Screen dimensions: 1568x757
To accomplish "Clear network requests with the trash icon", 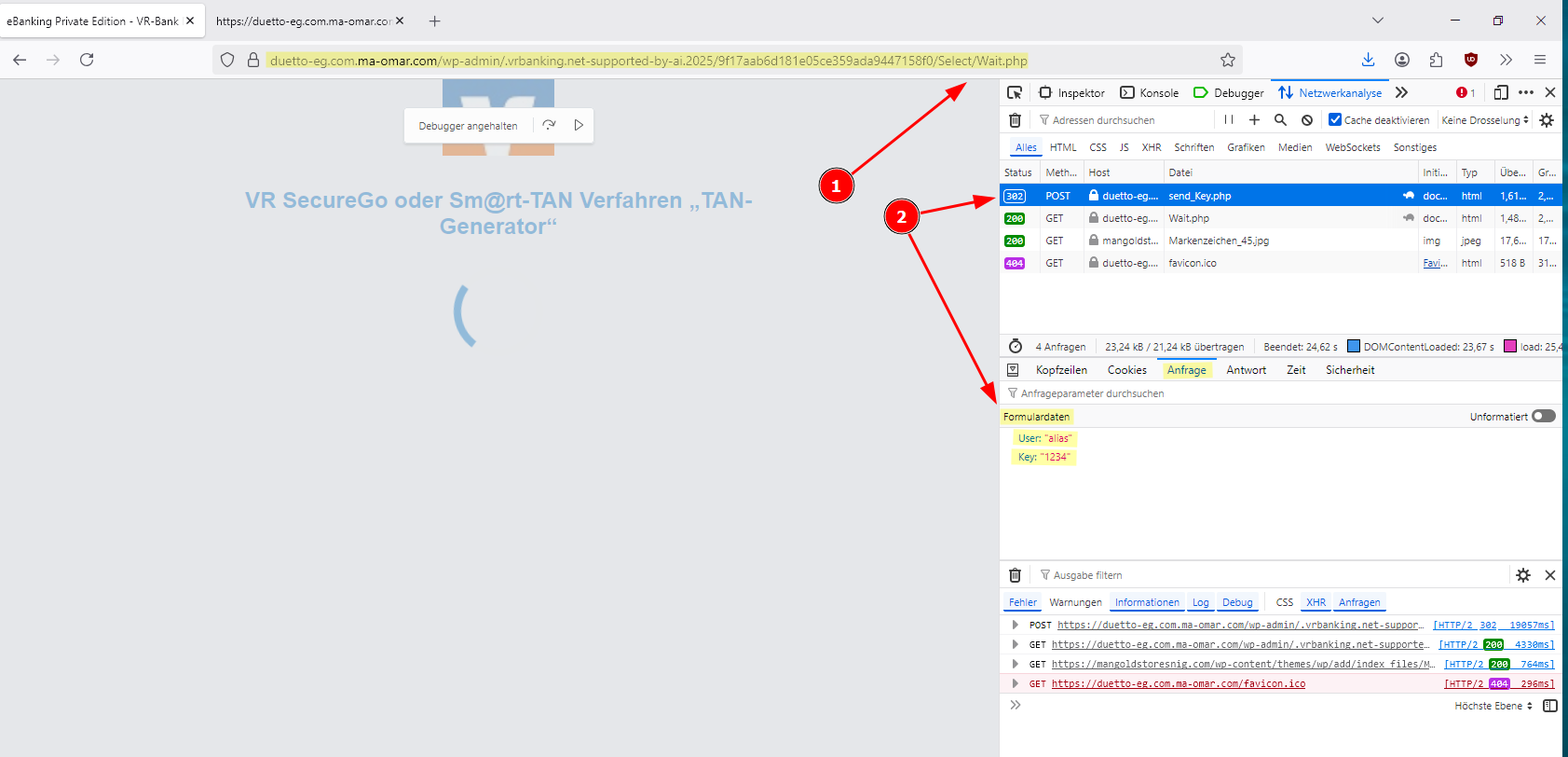I will pyautogui.click(x=1015, y=120).
